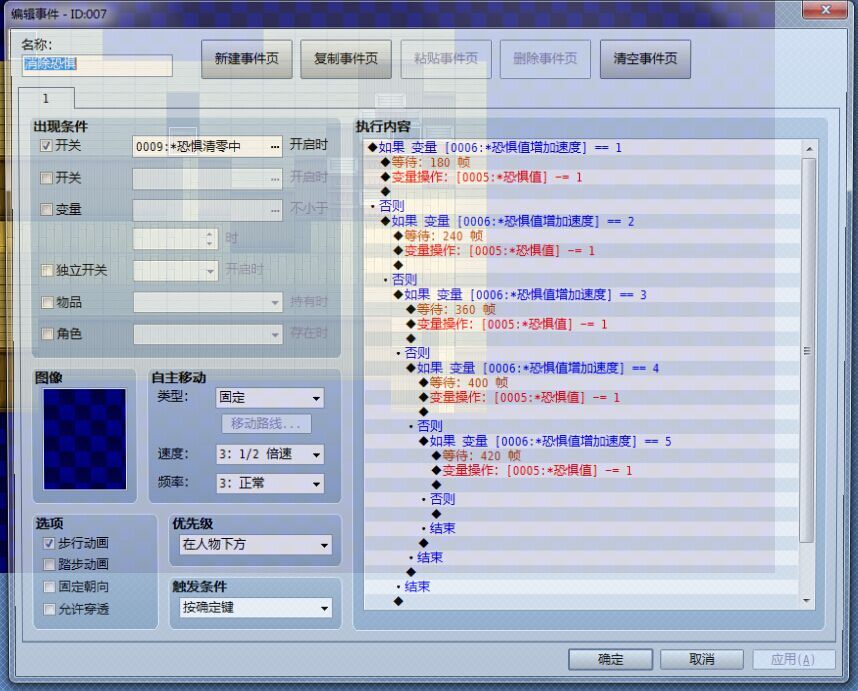Image resolution: width=858 pixels, height=691 pixels.
Task: Enable the second 开关 condition checkbox
Action: [47, 178]
